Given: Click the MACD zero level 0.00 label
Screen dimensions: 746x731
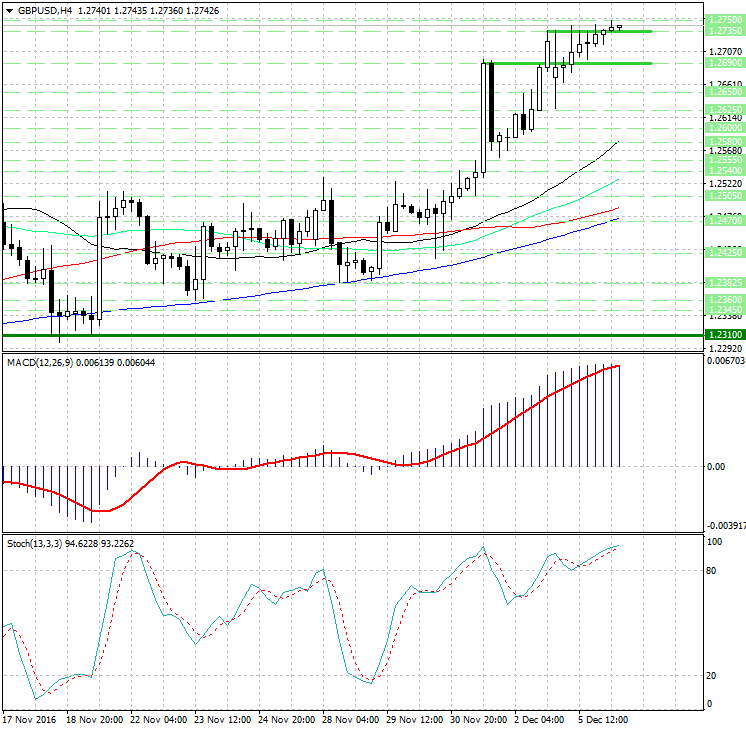Looking at the screenshot, I should point(716,467).
